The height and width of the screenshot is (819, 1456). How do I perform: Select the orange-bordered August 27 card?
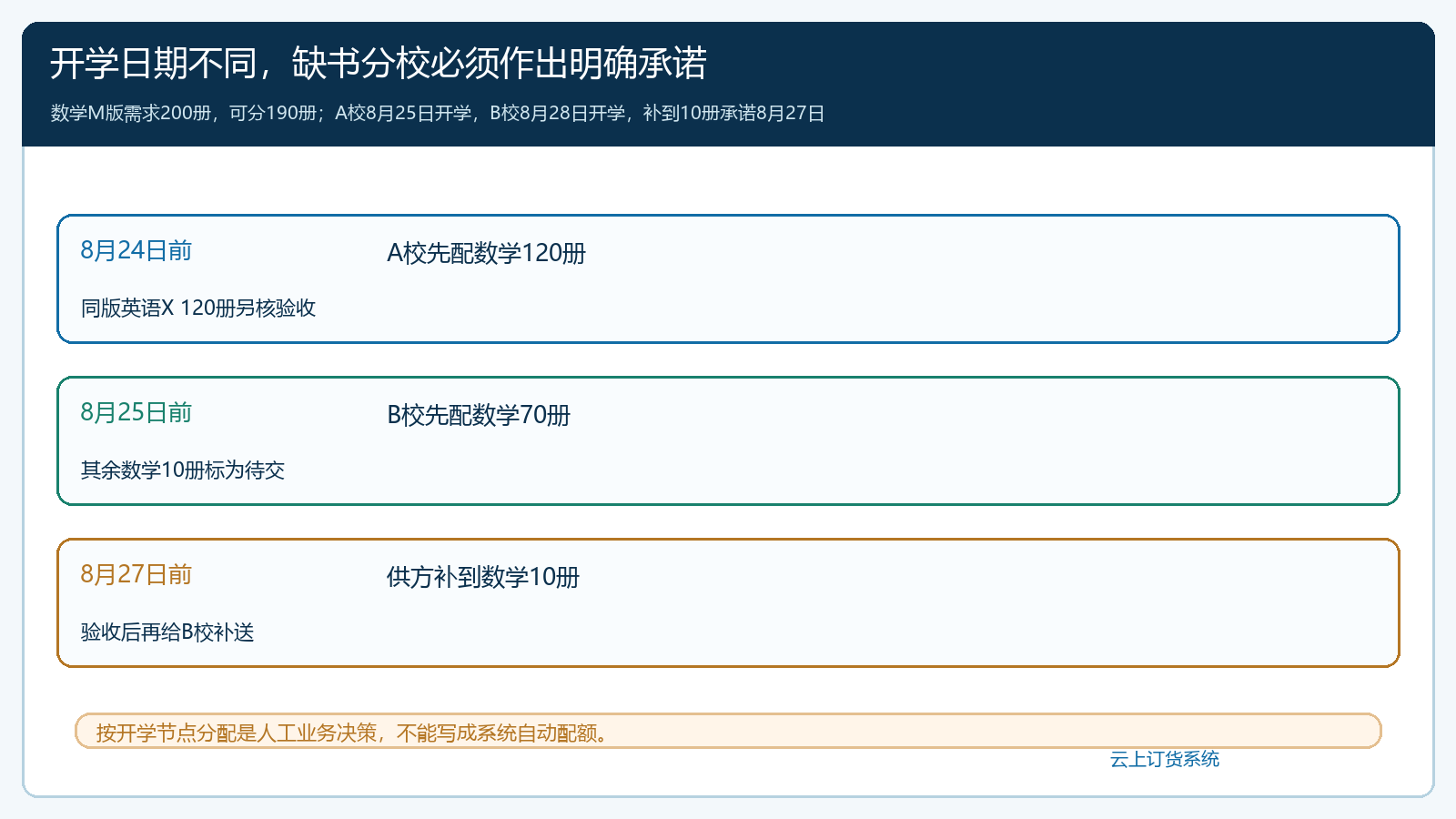(x=728, y=602)
